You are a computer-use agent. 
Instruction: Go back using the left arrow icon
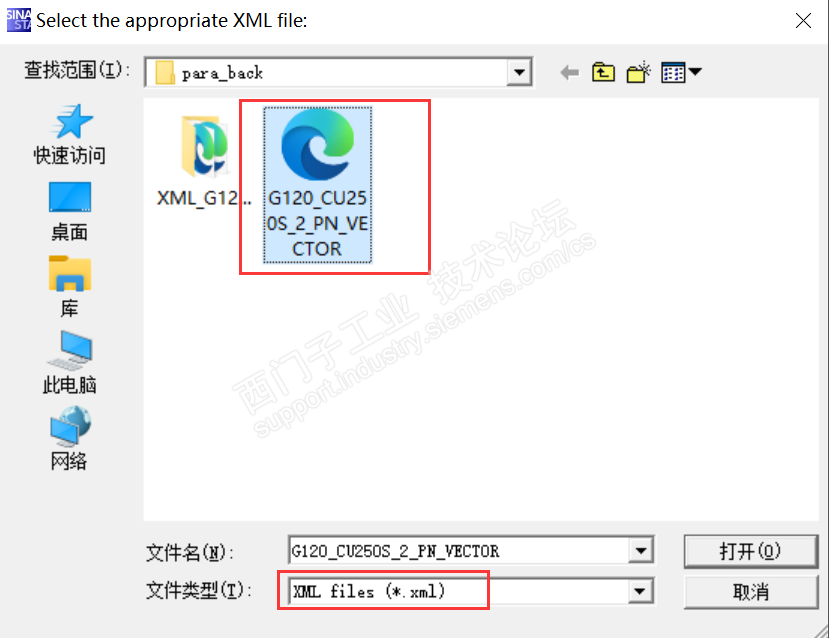point(569,72)
